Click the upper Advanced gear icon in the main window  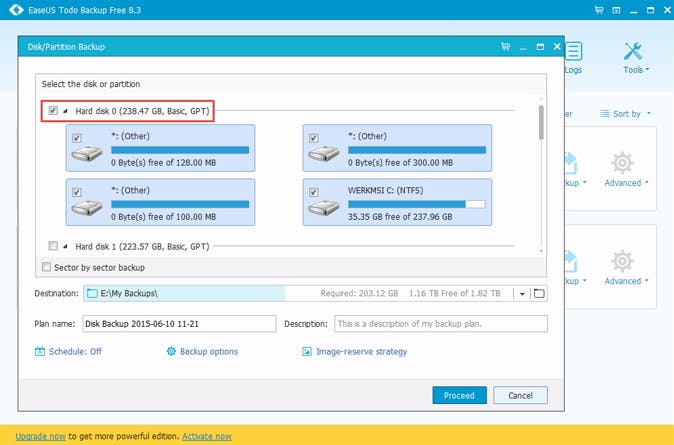[622, 163]
